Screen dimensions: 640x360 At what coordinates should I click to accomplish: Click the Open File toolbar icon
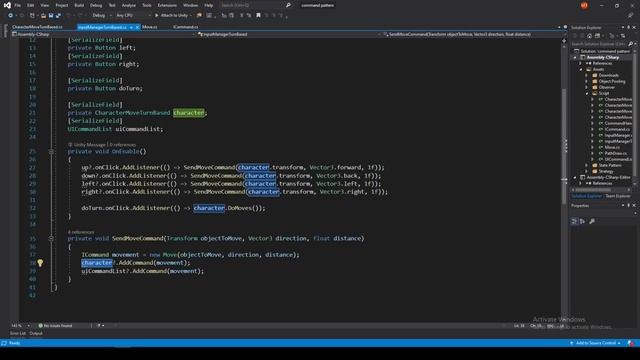[43, 16]
